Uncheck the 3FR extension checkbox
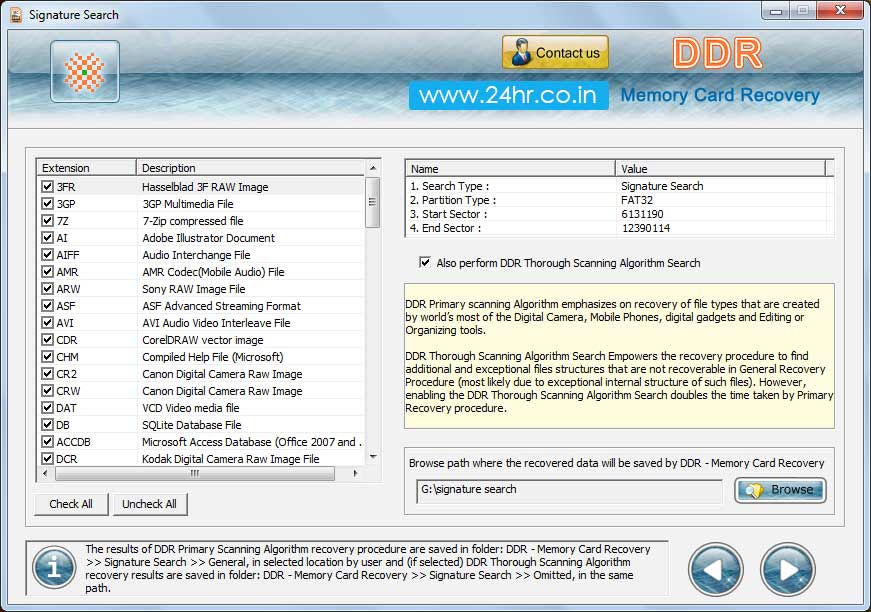Viewport: 871px width, 612px height. point(47,187)
